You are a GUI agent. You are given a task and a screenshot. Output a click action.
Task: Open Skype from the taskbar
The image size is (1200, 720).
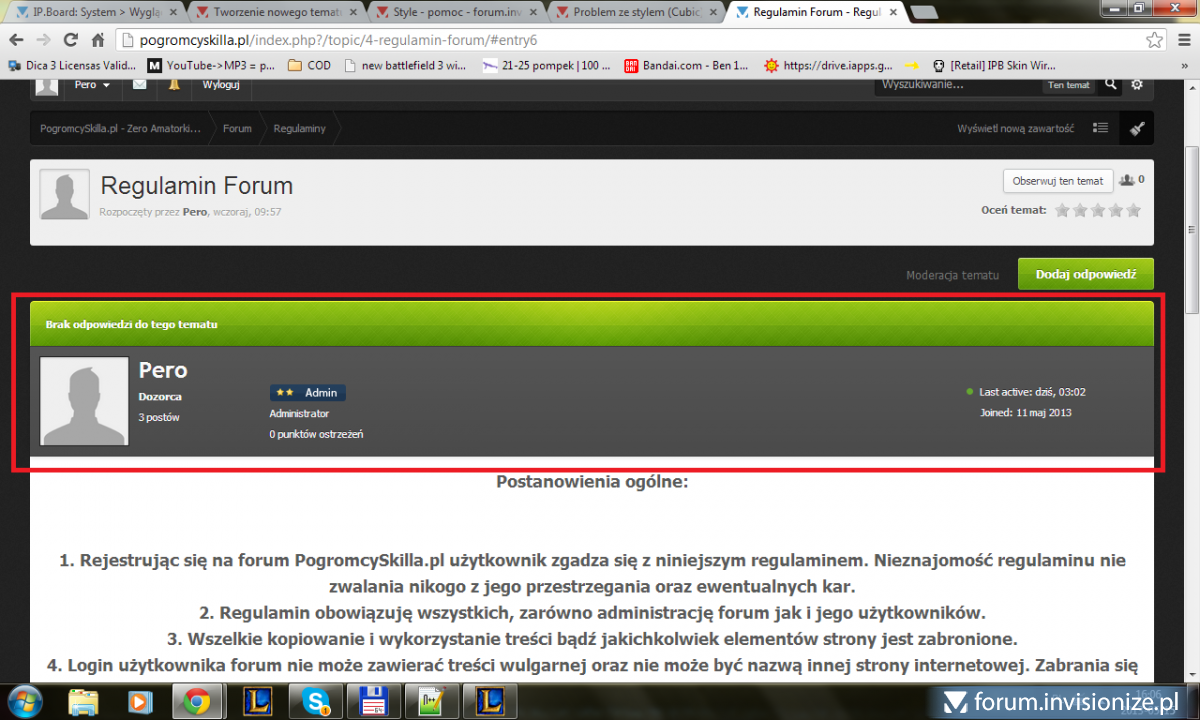[x=316, y=702]
